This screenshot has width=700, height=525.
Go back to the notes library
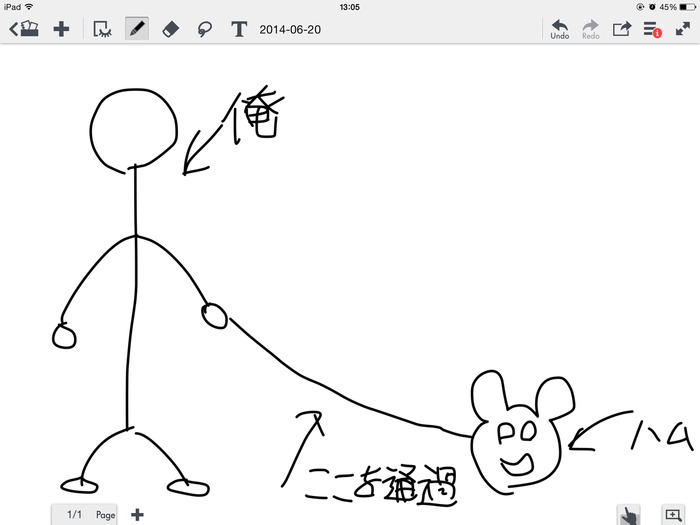coord(24,29)
